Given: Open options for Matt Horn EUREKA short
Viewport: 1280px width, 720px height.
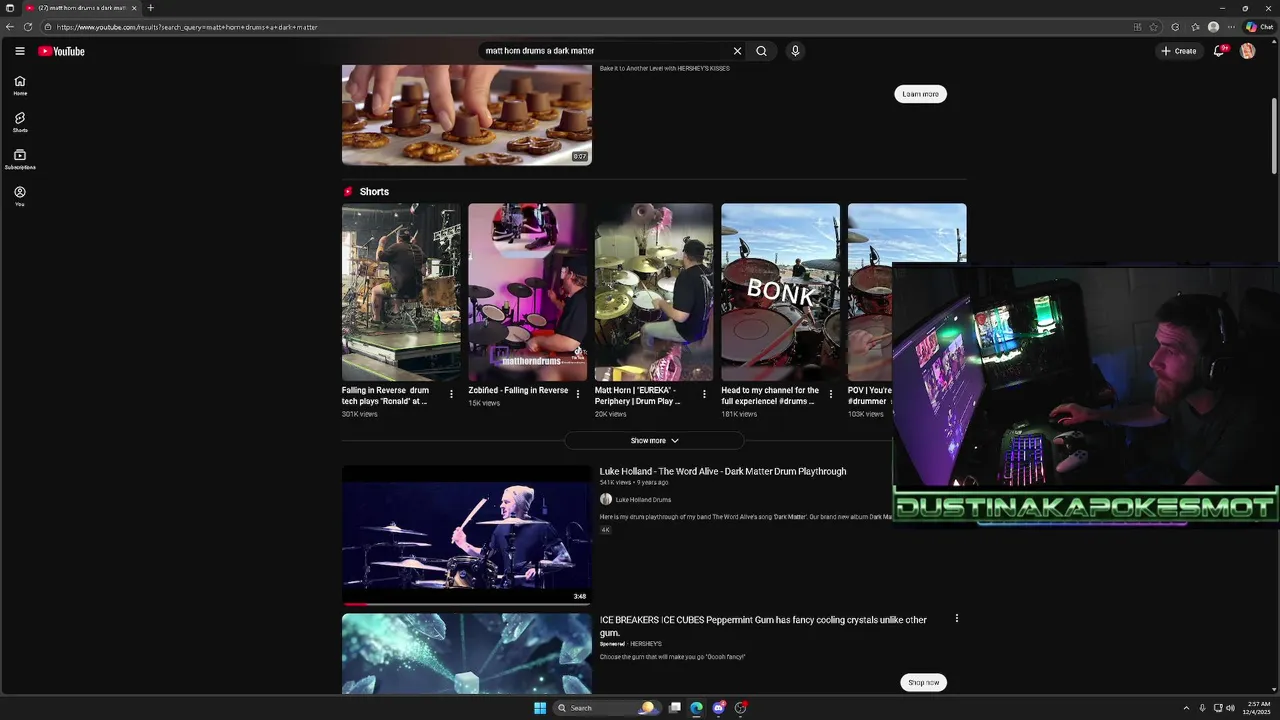Looking at the screenshot, I should tap(704, 394).
